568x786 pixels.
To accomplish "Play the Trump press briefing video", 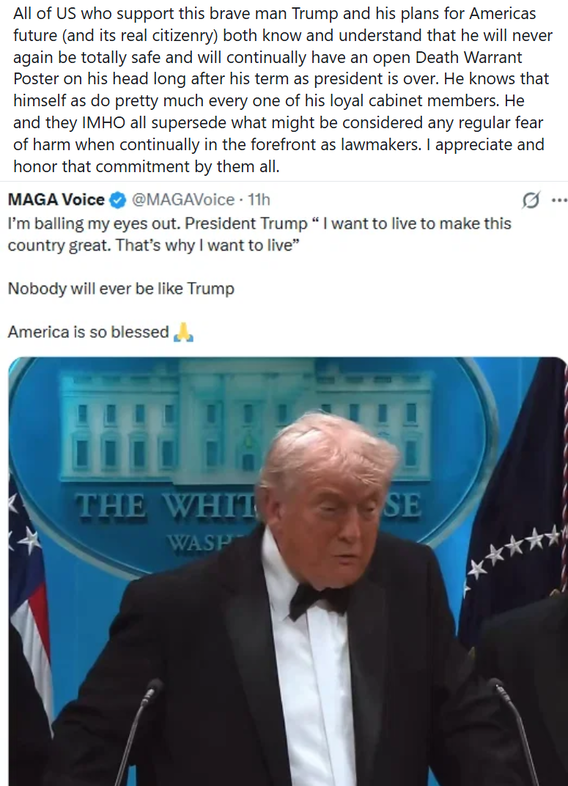I will pyautogui.click(x=288, y=571).
